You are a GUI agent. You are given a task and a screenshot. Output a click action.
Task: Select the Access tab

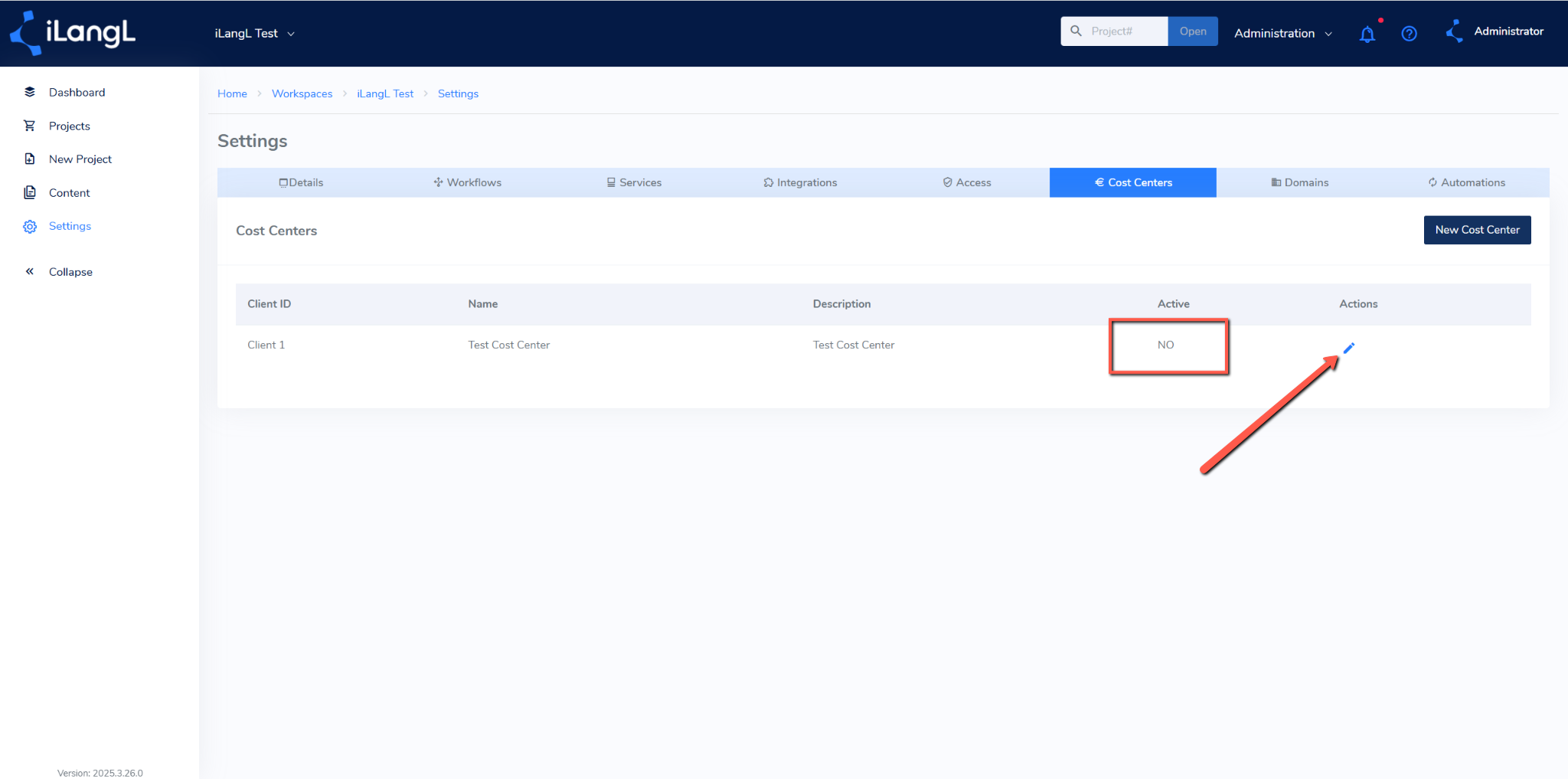pos(967,182)
